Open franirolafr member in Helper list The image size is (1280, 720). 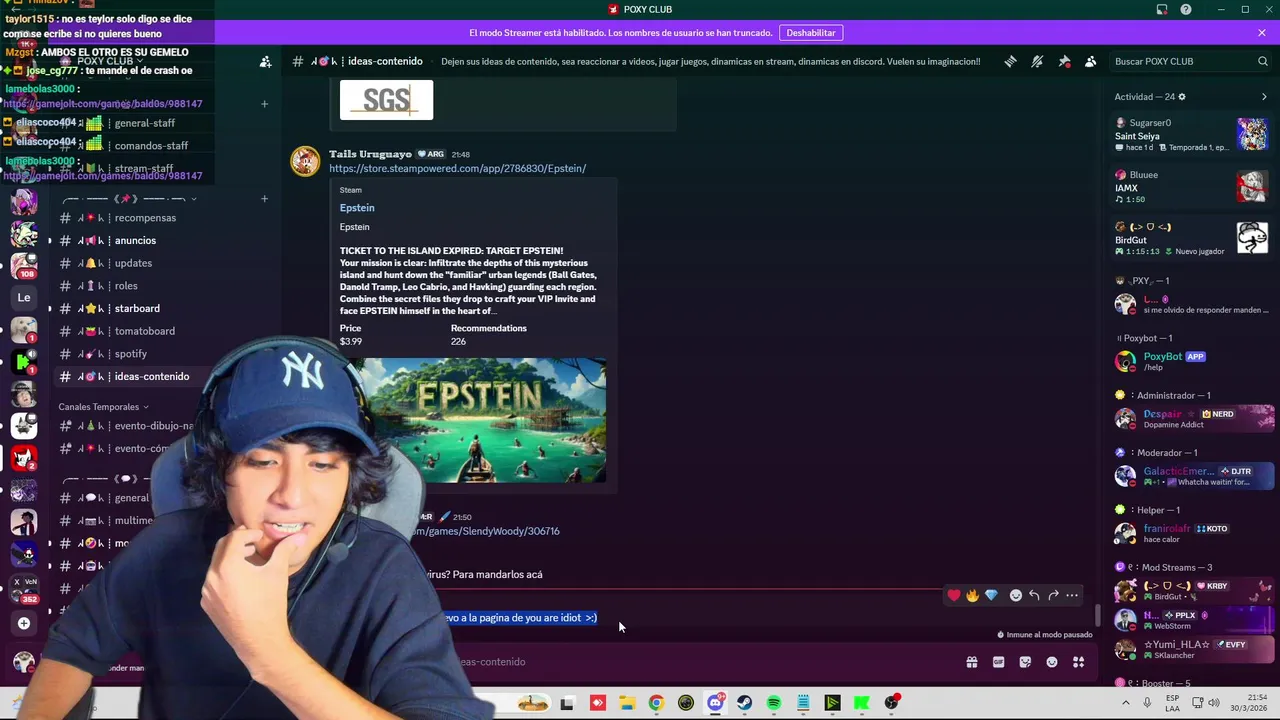click(1193, 533)
